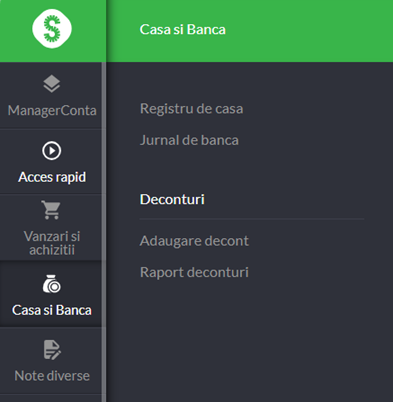
Task: Click the money bag icon for Casa si Banca
Action: [52, 284]
